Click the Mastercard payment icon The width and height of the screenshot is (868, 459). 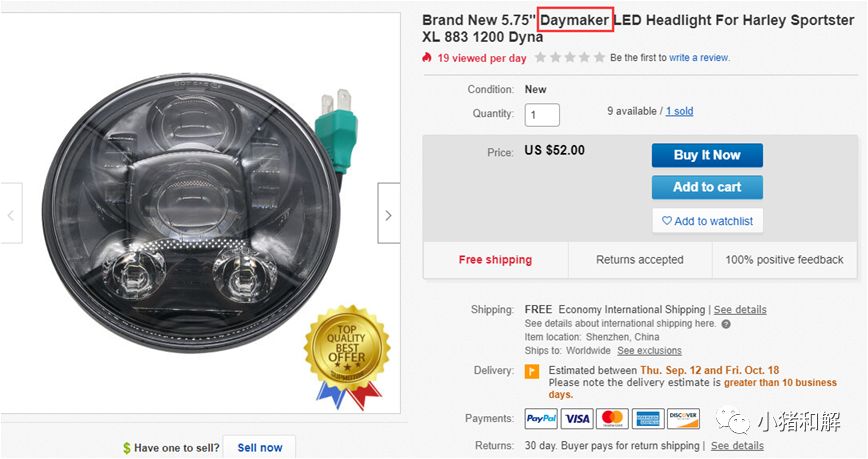click(612, 418)
